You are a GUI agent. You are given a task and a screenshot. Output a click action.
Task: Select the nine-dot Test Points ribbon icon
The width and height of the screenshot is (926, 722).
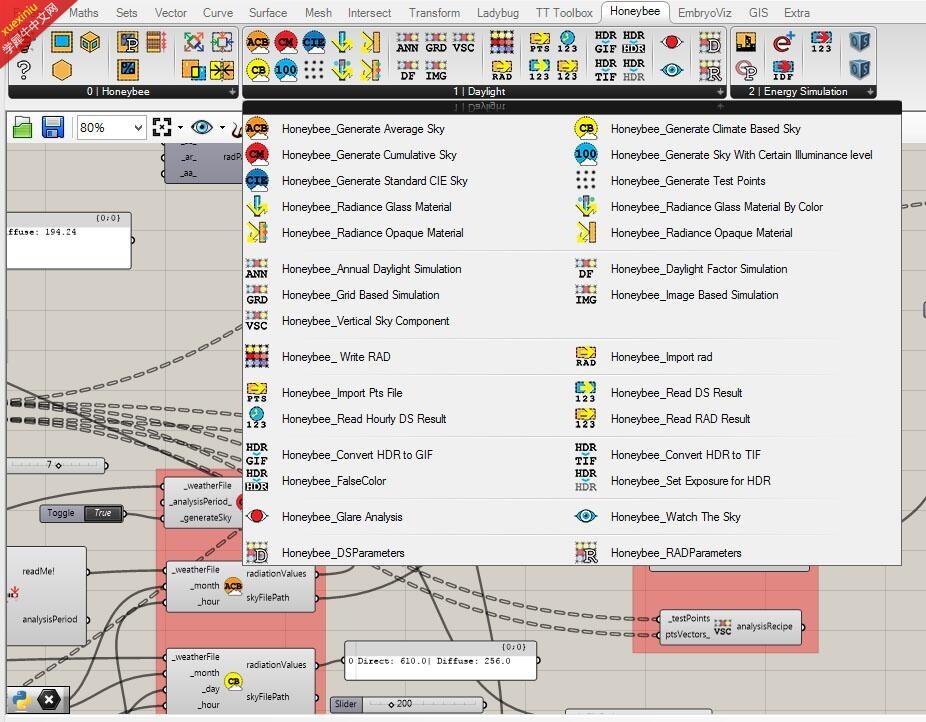coord(314,70)
